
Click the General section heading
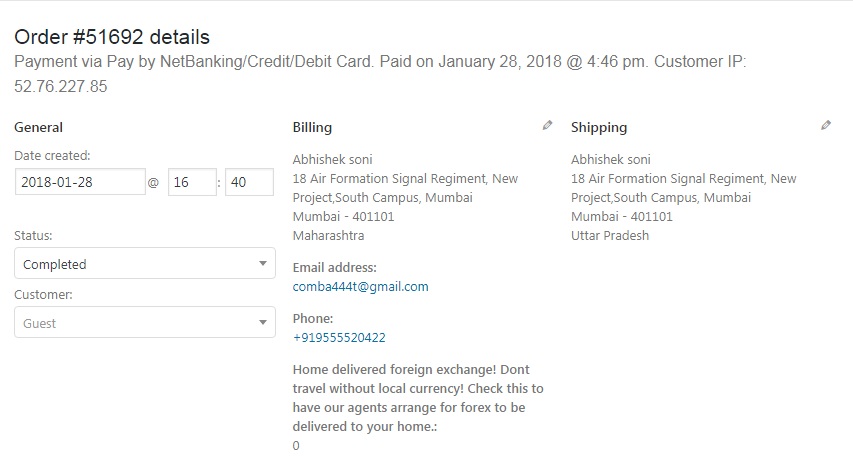(x=38, y=127)
